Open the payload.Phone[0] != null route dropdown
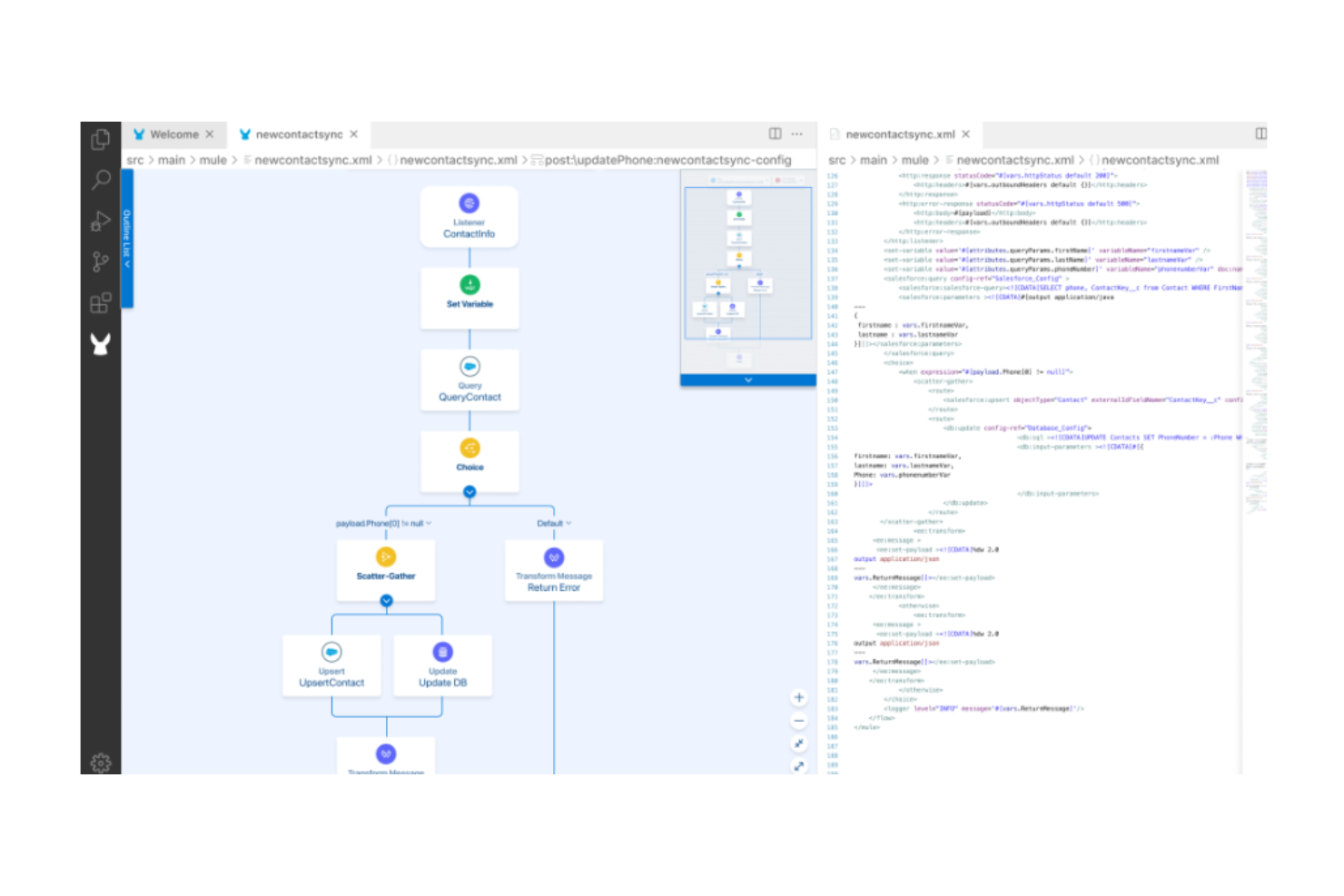The height and width of the screenshot is (896, 1344). click(x=384, y=524)
